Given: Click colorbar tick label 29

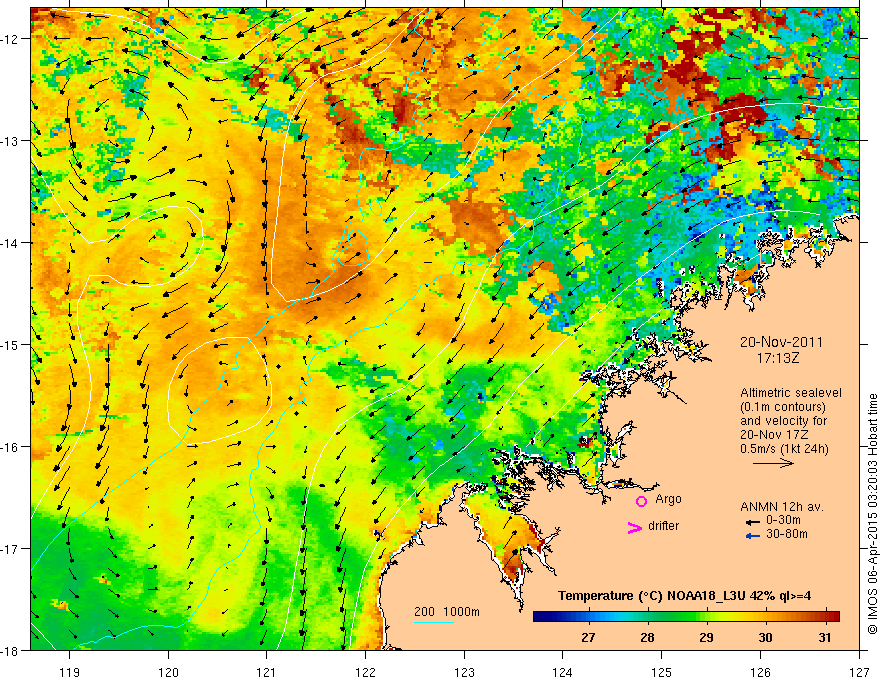Looking at the screenshot, I should pyautogui.click(x=707, y=638).
